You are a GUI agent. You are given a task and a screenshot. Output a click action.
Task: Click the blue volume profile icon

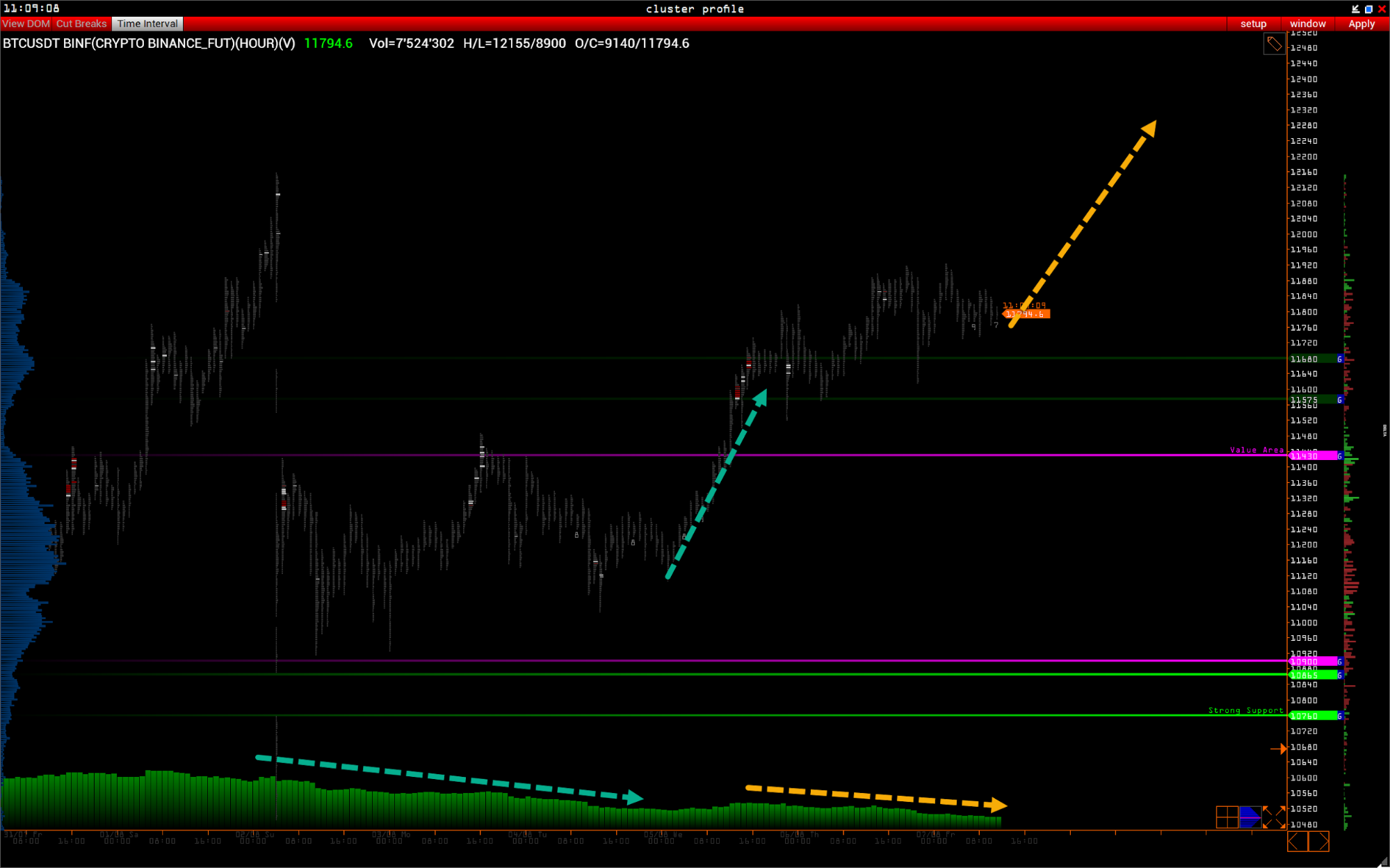click(1250, 817)
